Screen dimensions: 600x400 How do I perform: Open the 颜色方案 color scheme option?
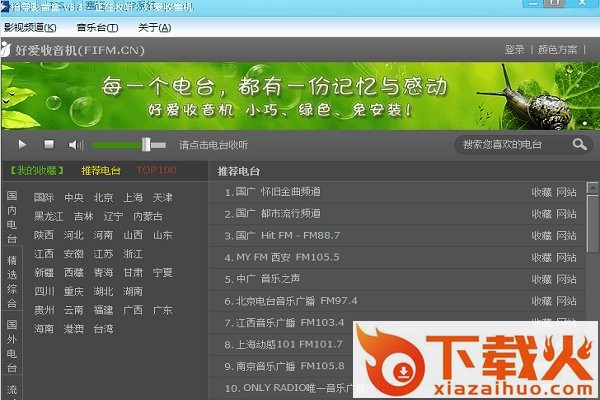pyautogui.click(x=558, y=50)
